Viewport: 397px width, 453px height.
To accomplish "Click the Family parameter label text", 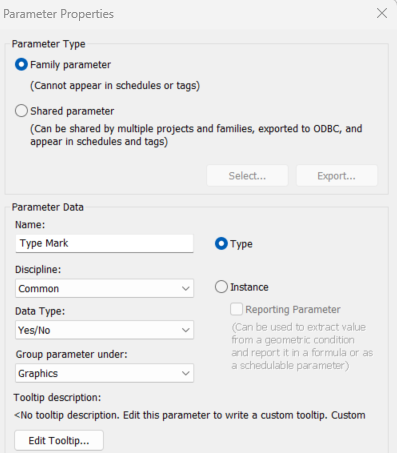I will click(x=70, y=65).
